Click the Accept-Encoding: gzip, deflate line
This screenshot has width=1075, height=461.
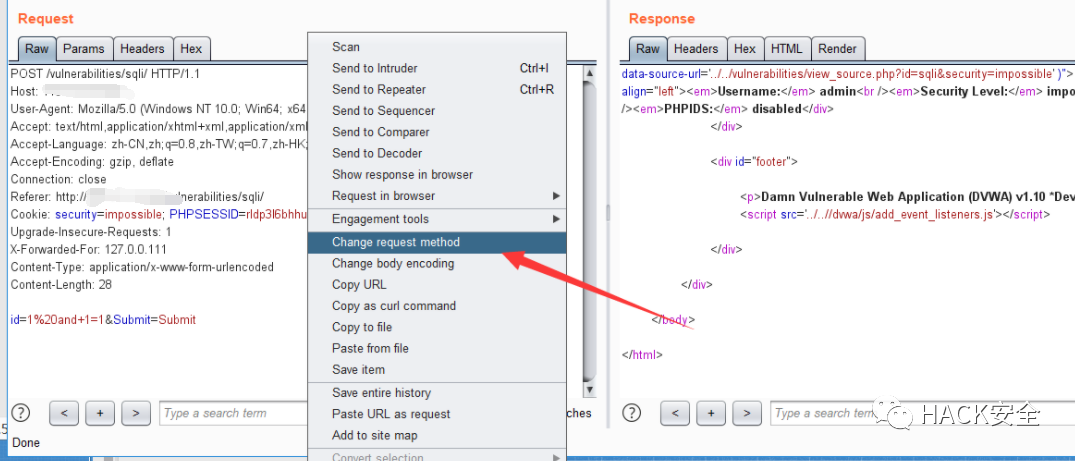tap(92, 162)
